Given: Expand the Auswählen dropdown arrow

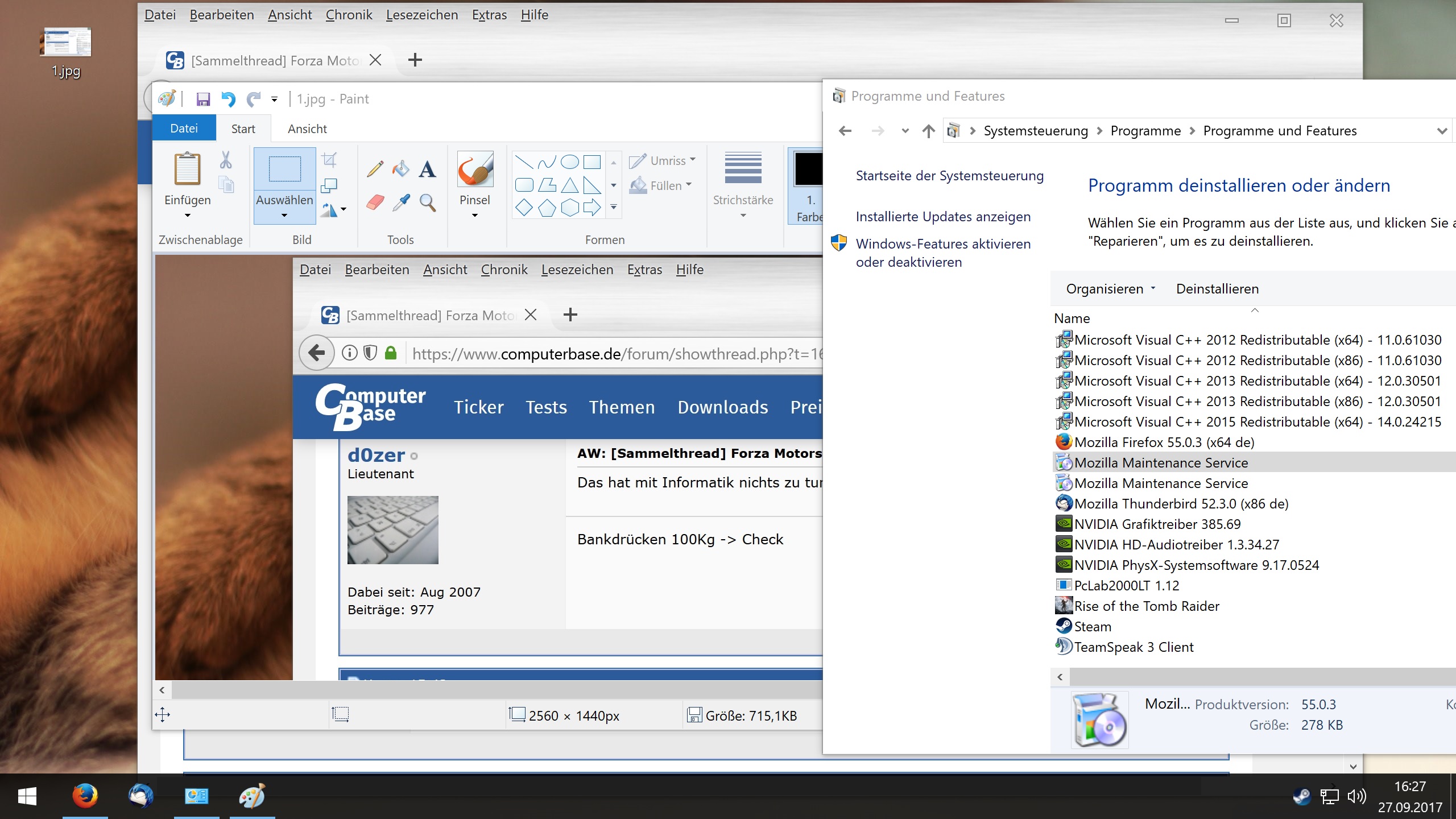Looking at the screenshot, I should click(284, 216).
